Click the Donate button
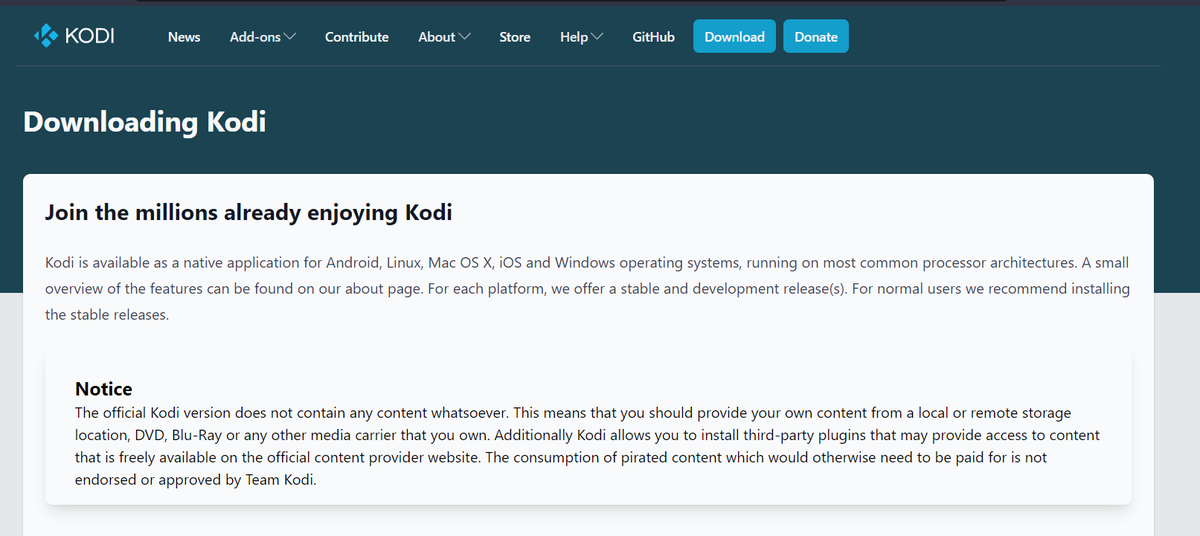 [816, 37]
